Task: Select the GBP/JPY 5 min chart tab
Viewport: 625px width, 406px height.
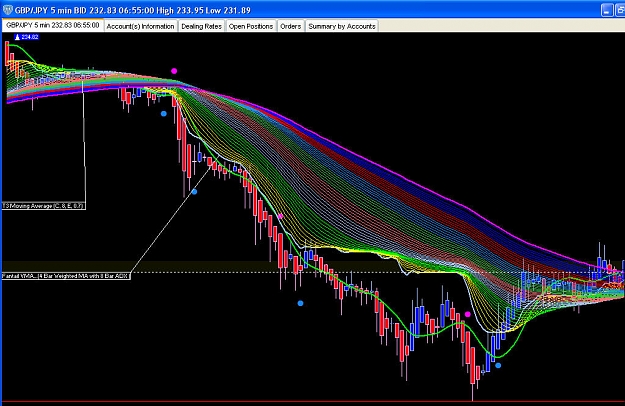Action: point(53,25)
